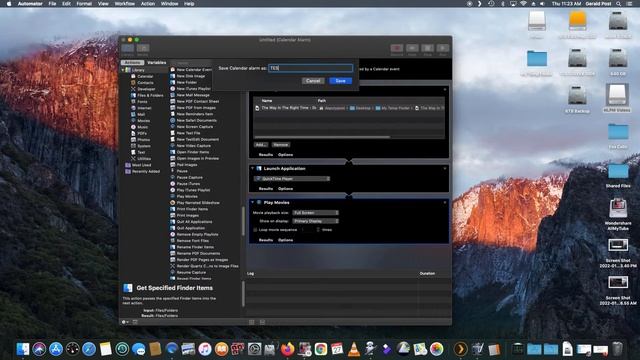Open the QuickTime Player application dropdown
This screenshot has height=360, width=640.
(291, 178)
